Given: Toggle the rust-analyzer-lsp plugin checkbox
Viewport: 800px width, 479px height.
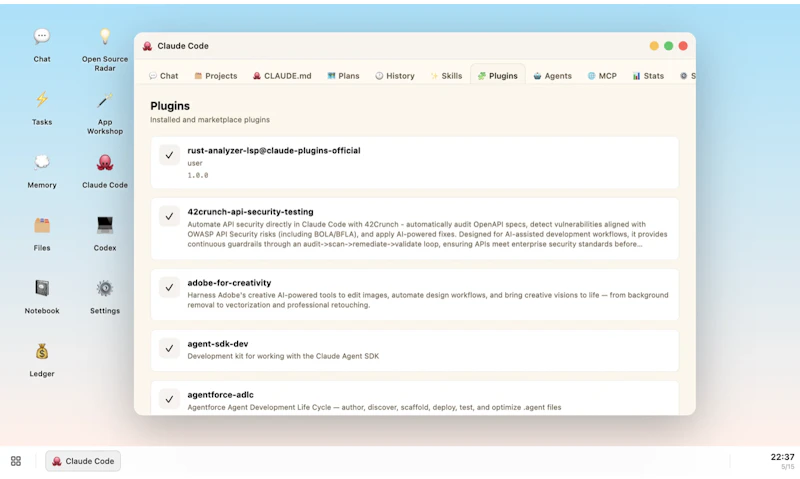Looking at the screenshot, I should 169,155.
